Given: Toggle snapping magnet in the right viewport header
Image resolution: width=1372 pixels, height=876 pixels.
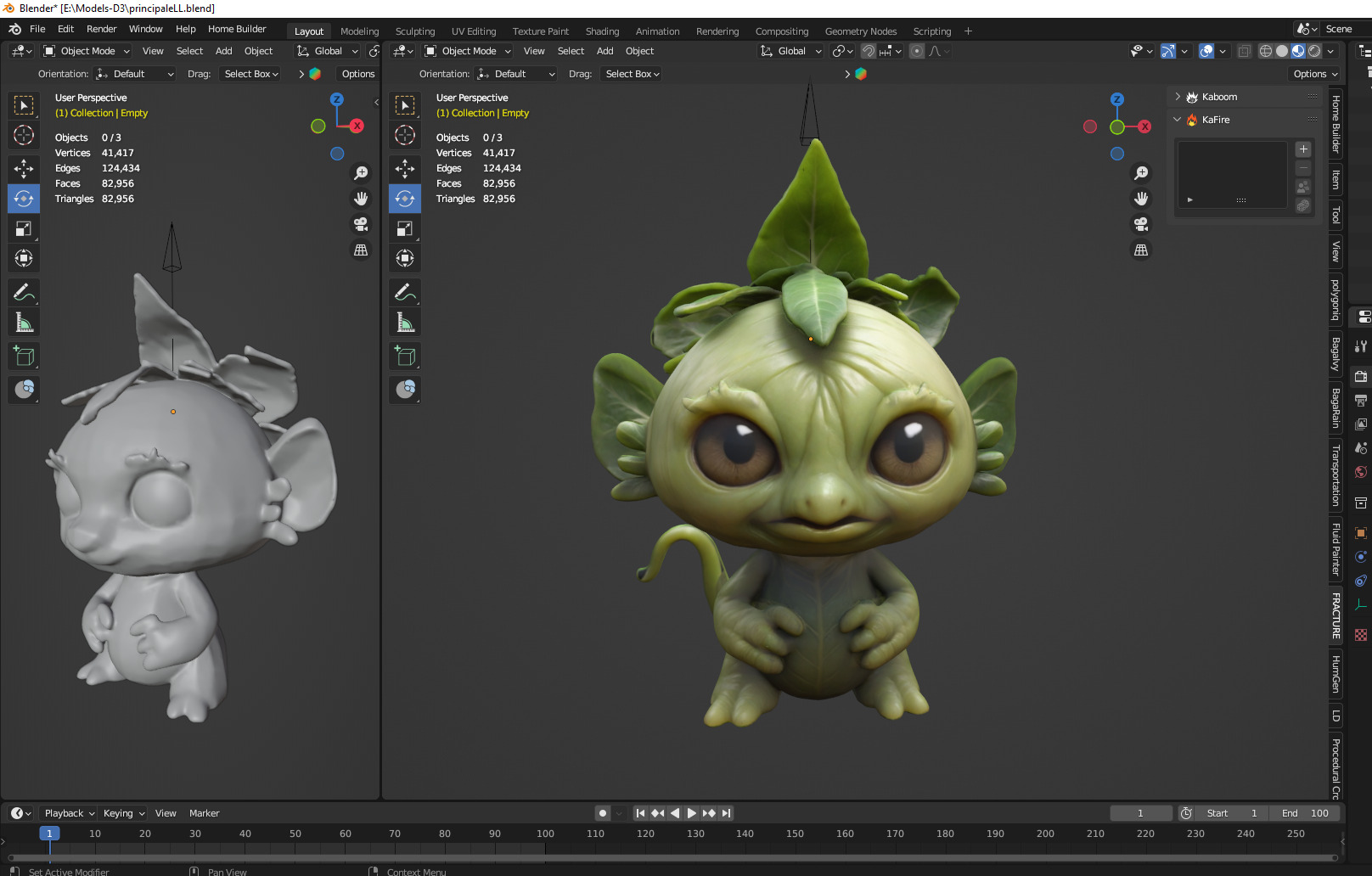Looking at the screenshot, I should click(868, 51).
